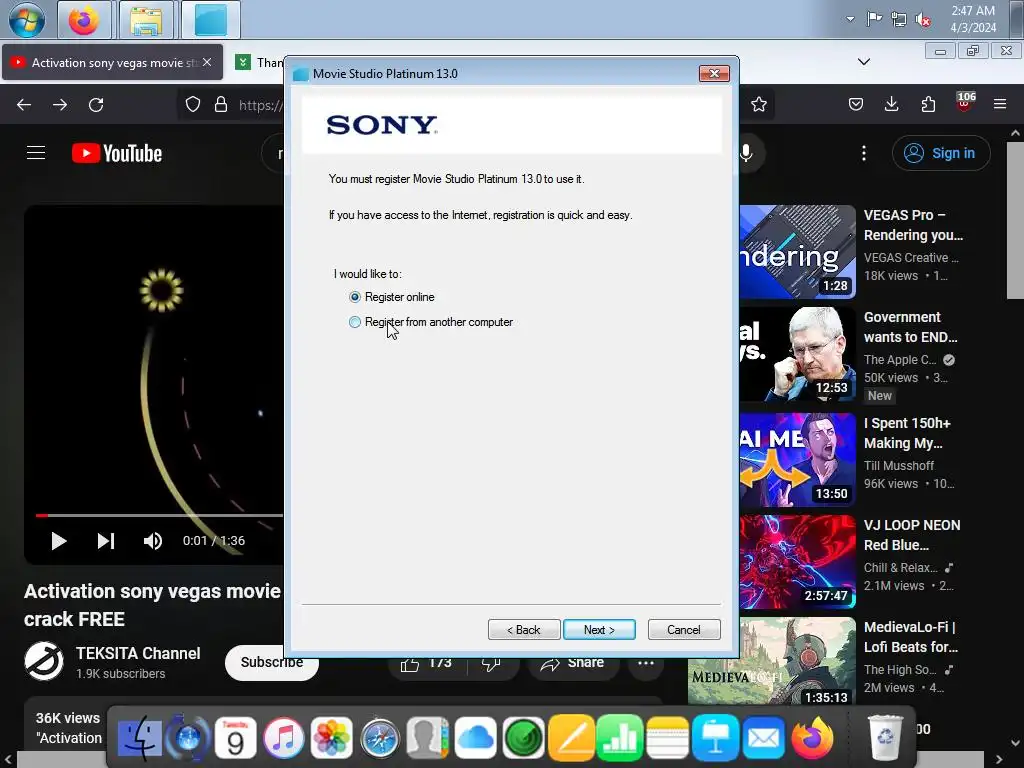The width and height of the screenshot is (1024, 768).
Task: Open File Explorer from the top taskbar
Action: click(146, 20)
